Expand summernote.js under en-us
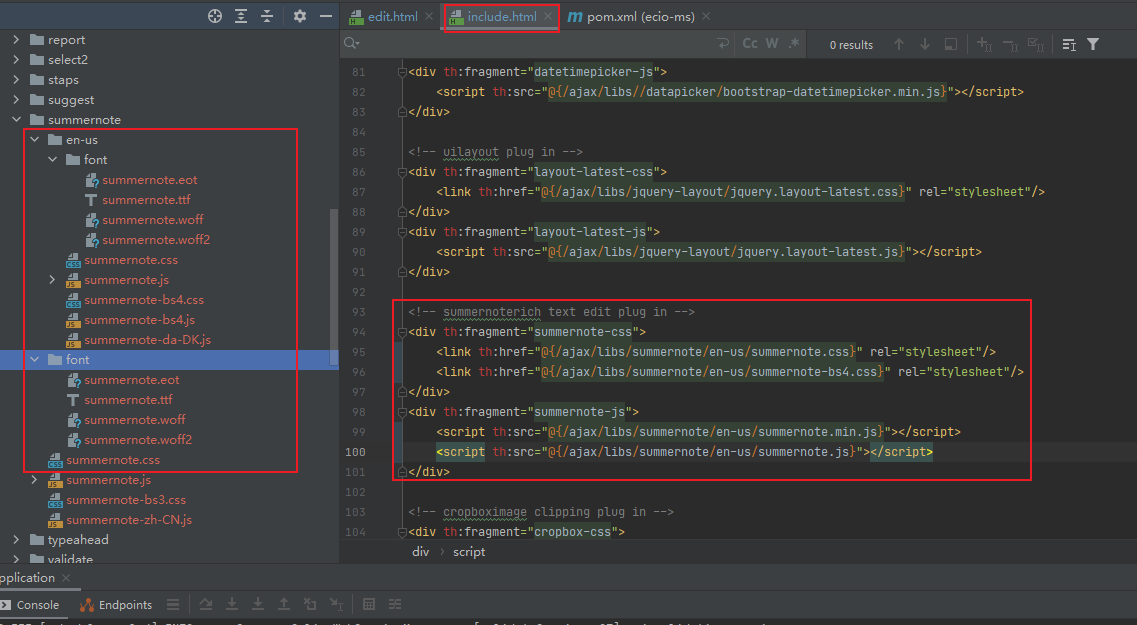Image resolution: width=1137 pixels, height=625 pixels. pos(52,279)
